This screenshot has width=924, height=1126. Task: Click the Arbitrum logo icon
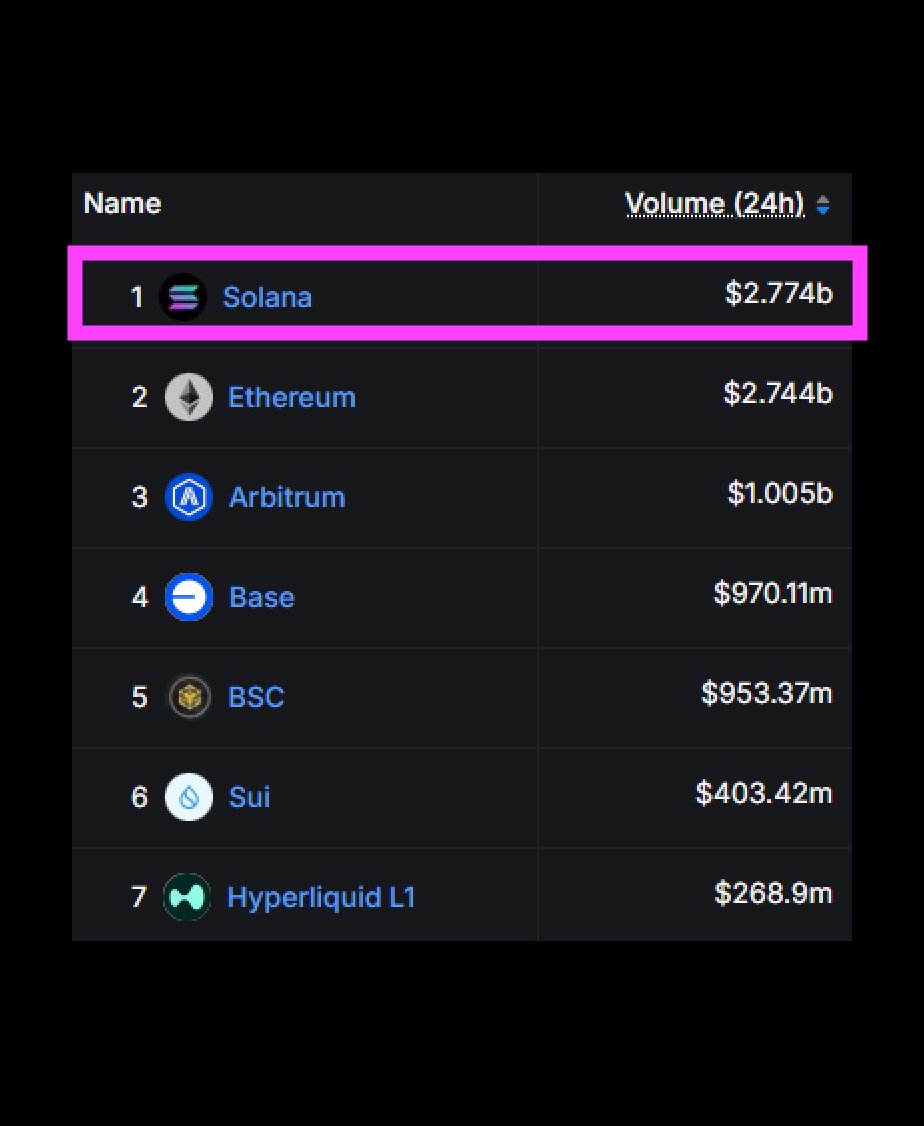coord(188,497)
